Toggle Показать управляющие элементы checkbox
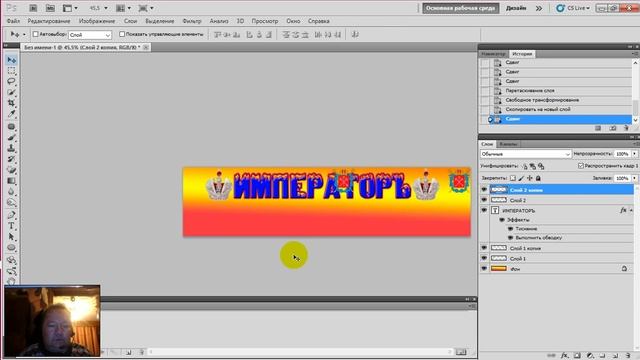Image resolution: width=640 pixels, height=360 pixels. pyautogui.click(x=122, y=34)
